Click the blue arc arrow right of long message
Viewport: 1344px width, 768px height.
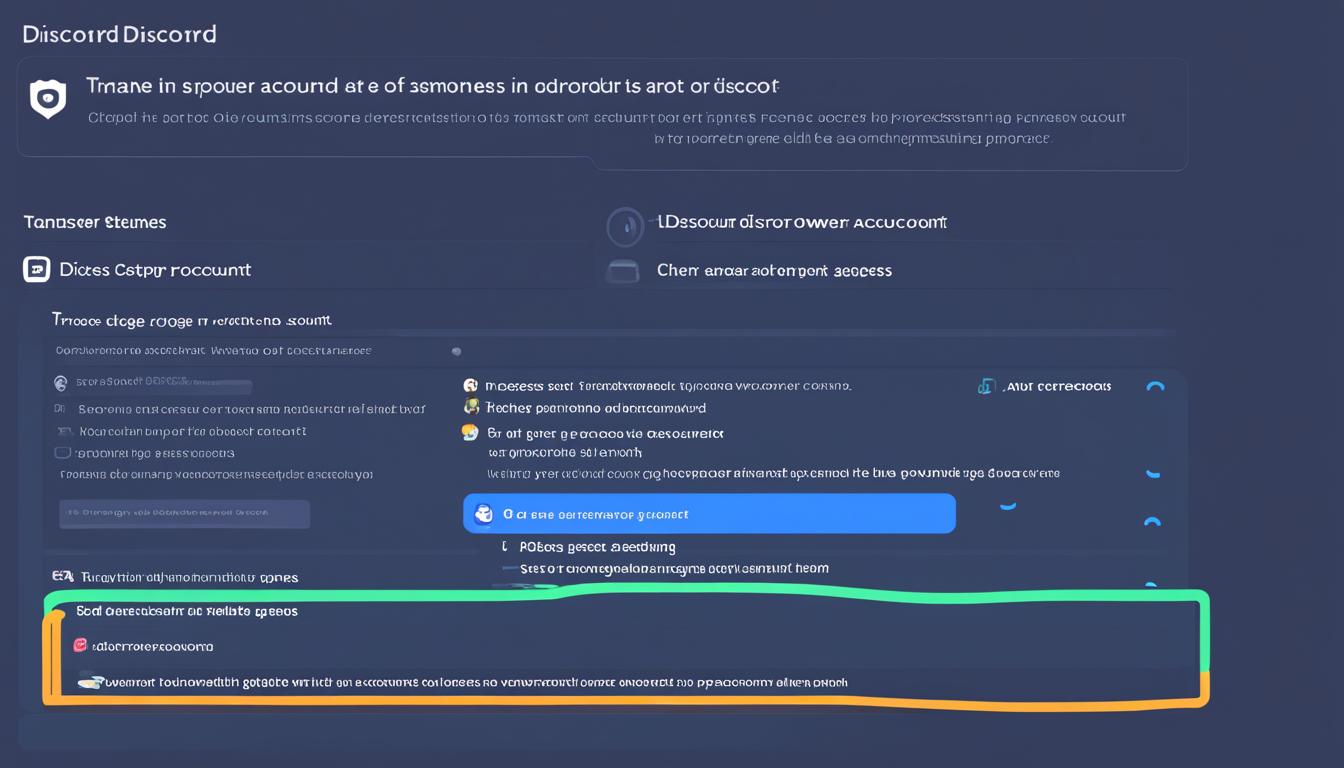tap(1153, 473)
